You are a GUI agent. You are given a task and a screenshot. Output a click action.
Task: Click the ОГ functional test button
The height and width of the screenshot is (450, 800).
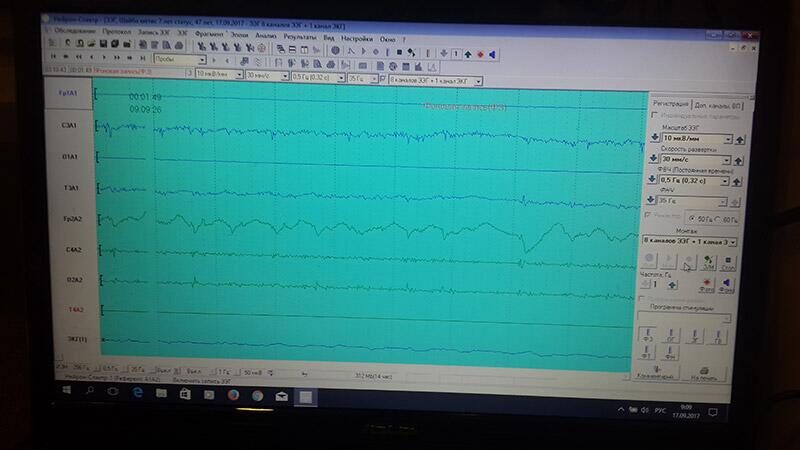click(671, 335)
